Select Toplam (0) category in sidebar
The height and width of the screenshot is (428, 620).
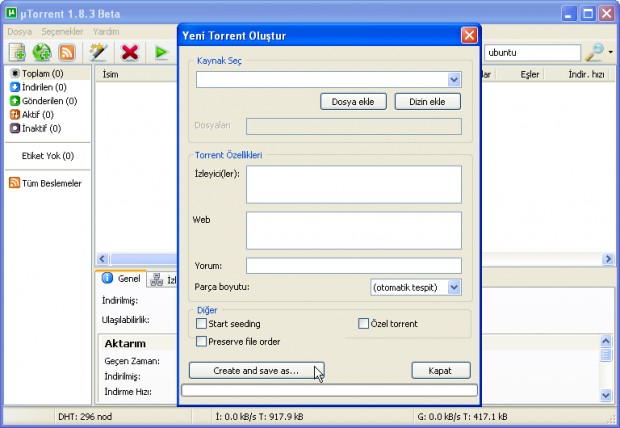(37, 74)
